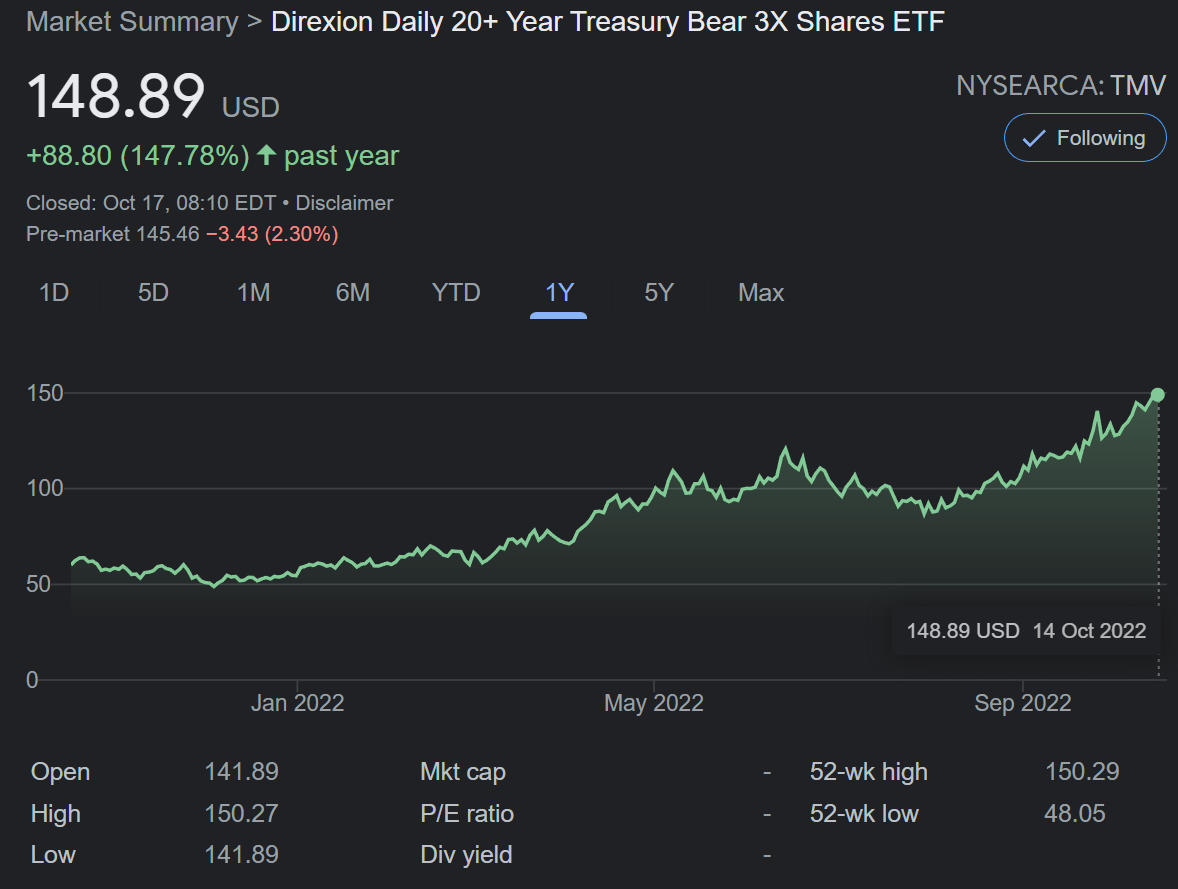Select the 1D time range tab

[x=54, y=292]
